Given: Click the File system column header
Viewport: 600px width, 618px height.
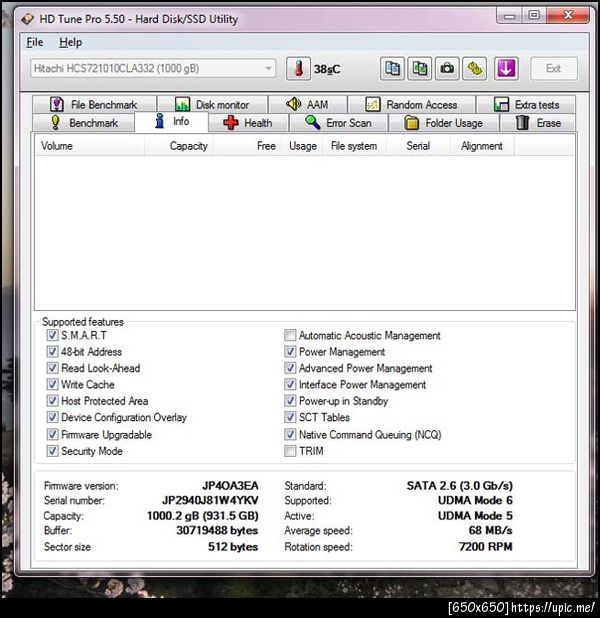Looking at the screenshot, I should click(354, 146).
